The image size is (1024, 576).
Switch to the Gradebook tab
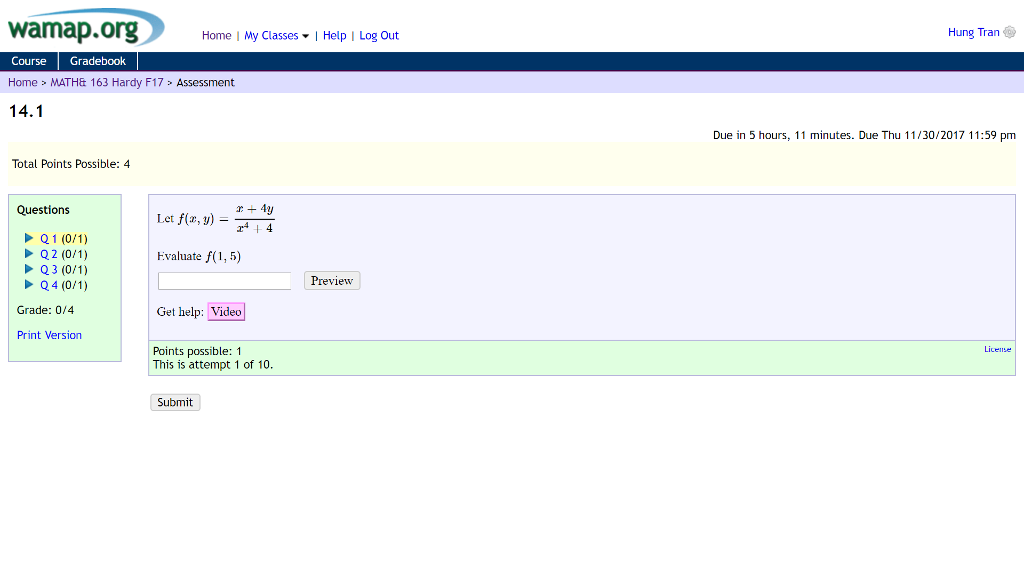click(96, 60)
